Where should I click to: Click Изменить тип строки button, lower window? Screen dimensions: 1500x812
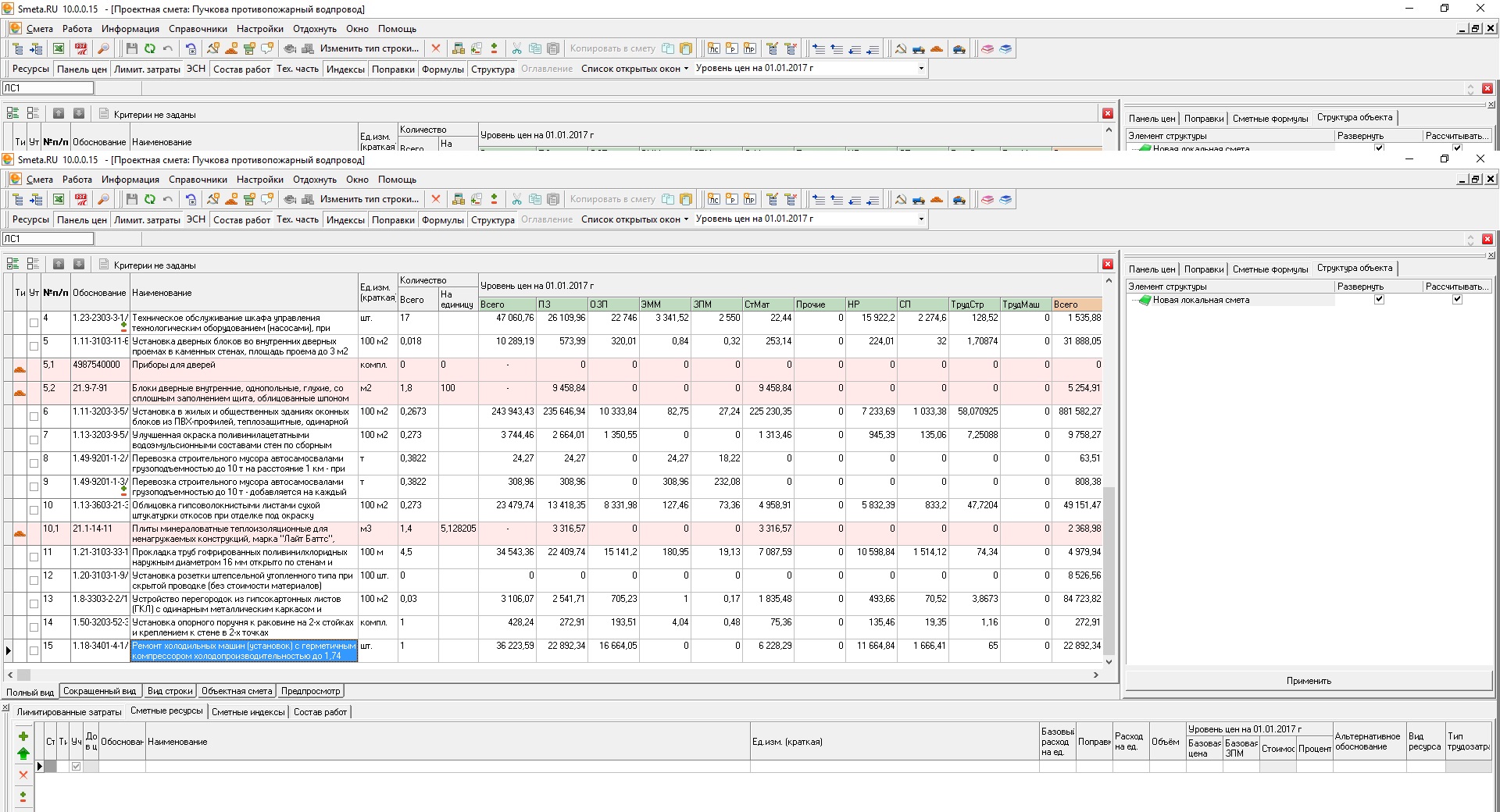[370, 200]
